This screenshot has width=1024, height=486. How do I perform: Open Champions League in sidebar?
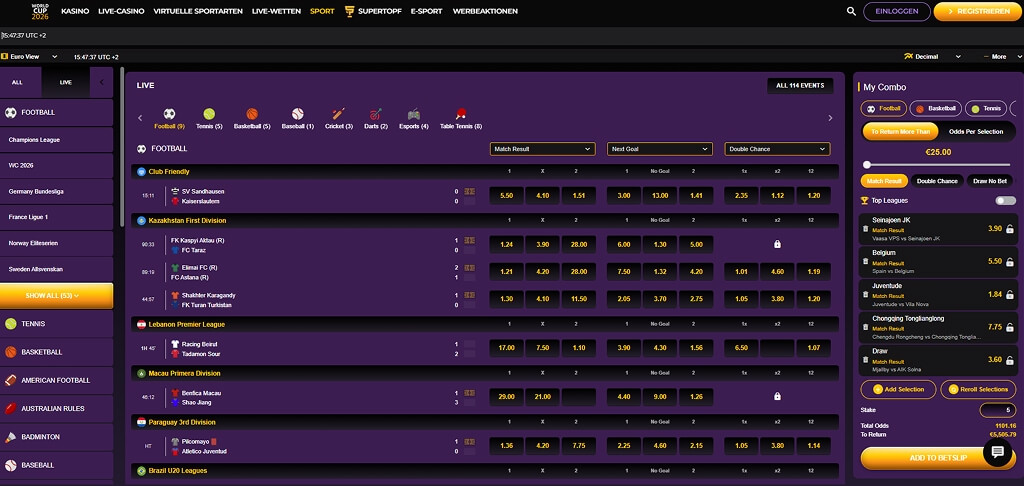tap(56, 140)
